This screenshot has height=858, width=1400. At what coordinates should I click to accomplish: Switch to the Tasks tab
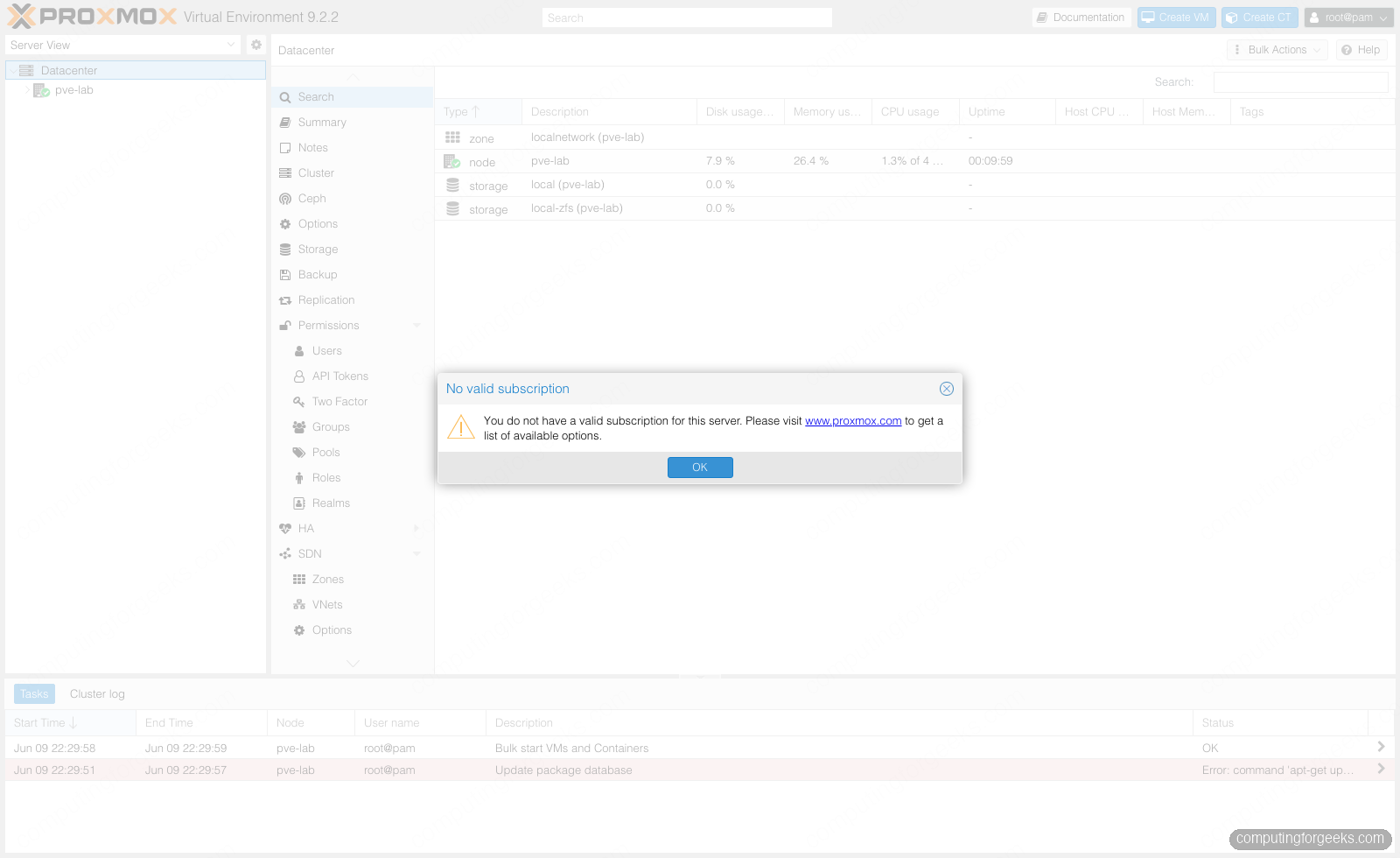(34, 694)
